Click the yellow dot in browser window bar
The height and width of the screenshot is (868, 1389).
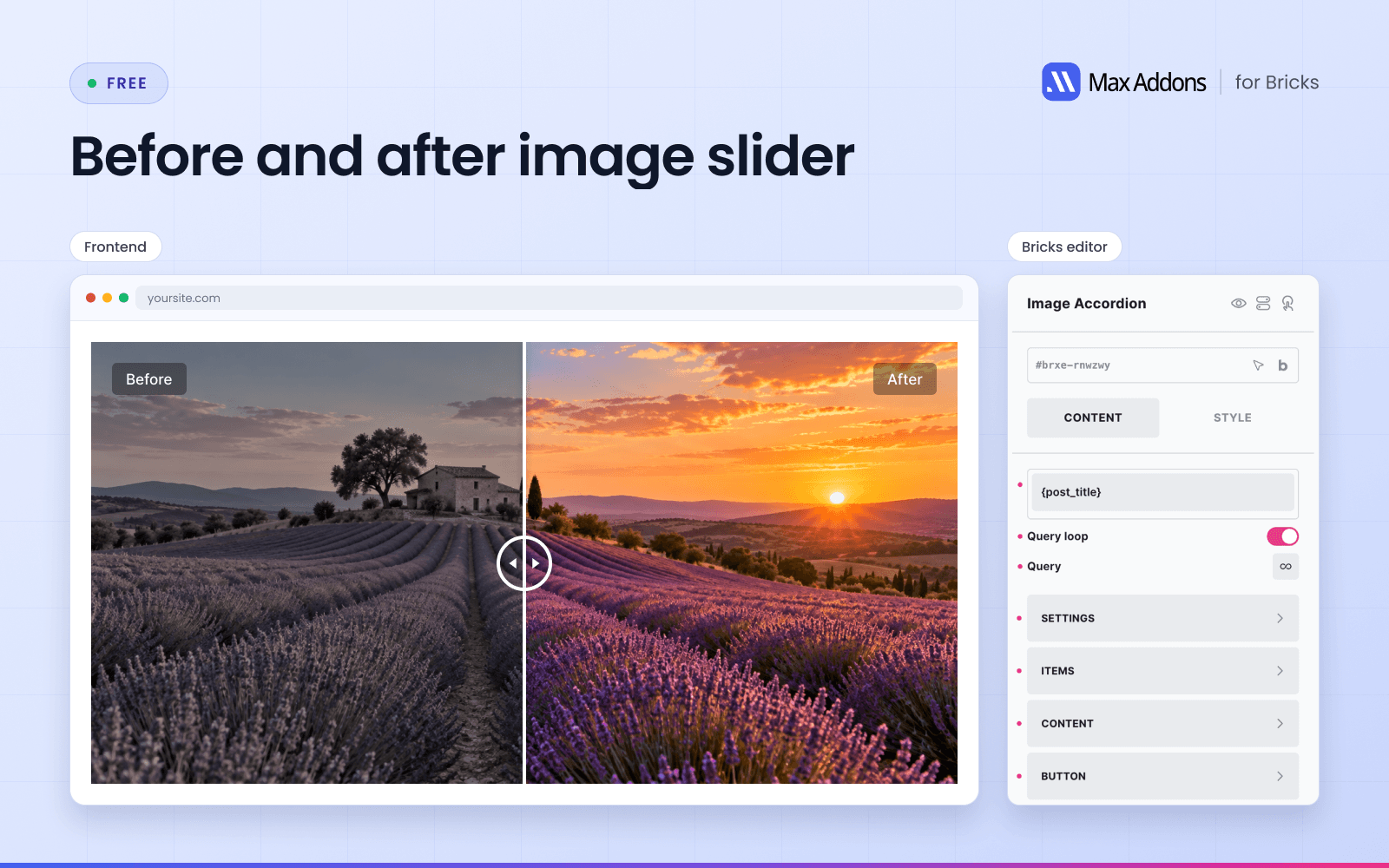[x=107, y=298]
